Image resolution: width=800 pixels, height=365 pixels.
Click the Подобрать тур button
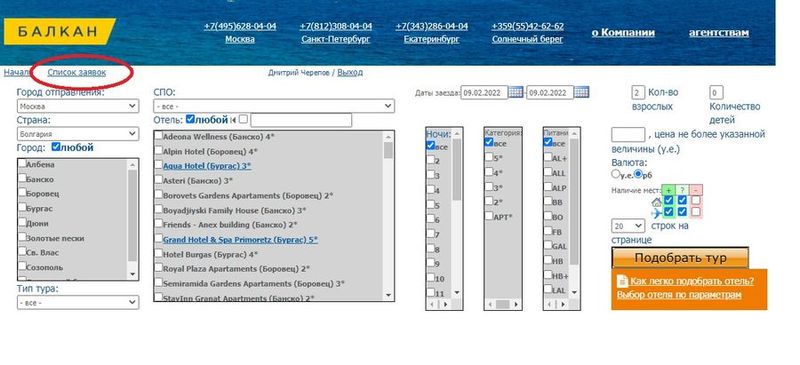point(680,258)
